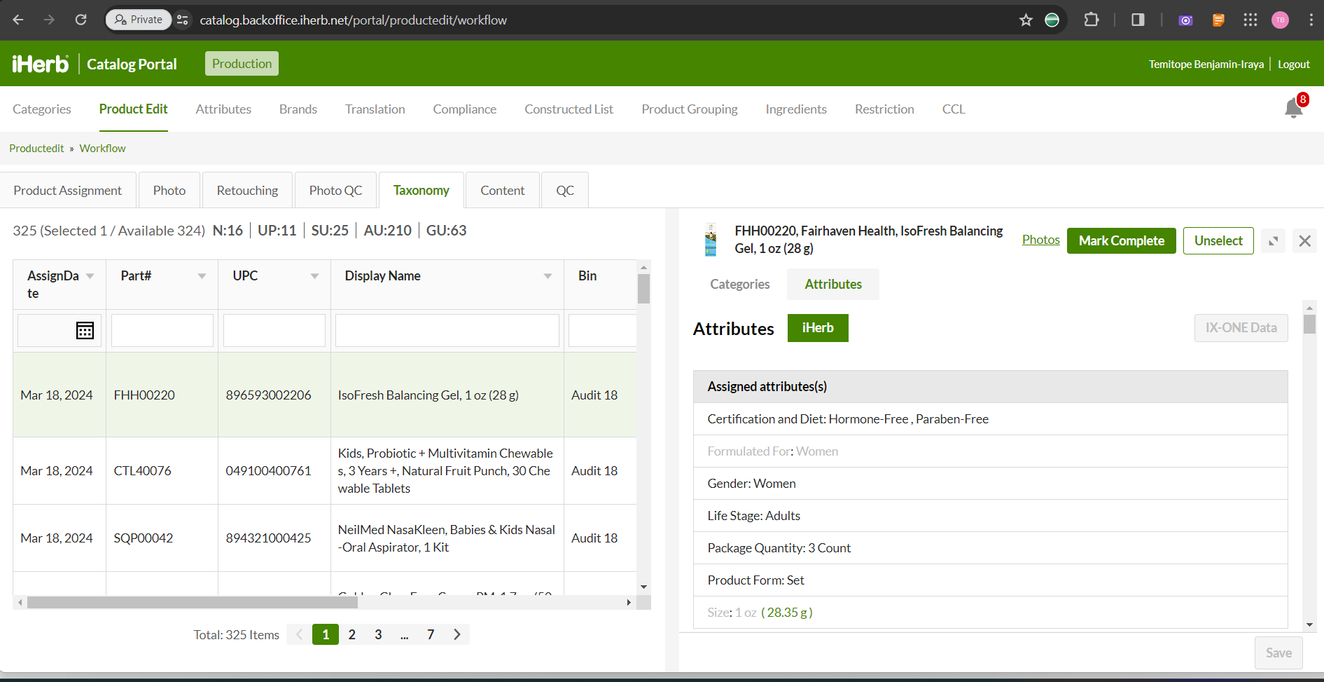Switch to the Product Assignment tab
1324x682 pixels.
click(68, 190)
